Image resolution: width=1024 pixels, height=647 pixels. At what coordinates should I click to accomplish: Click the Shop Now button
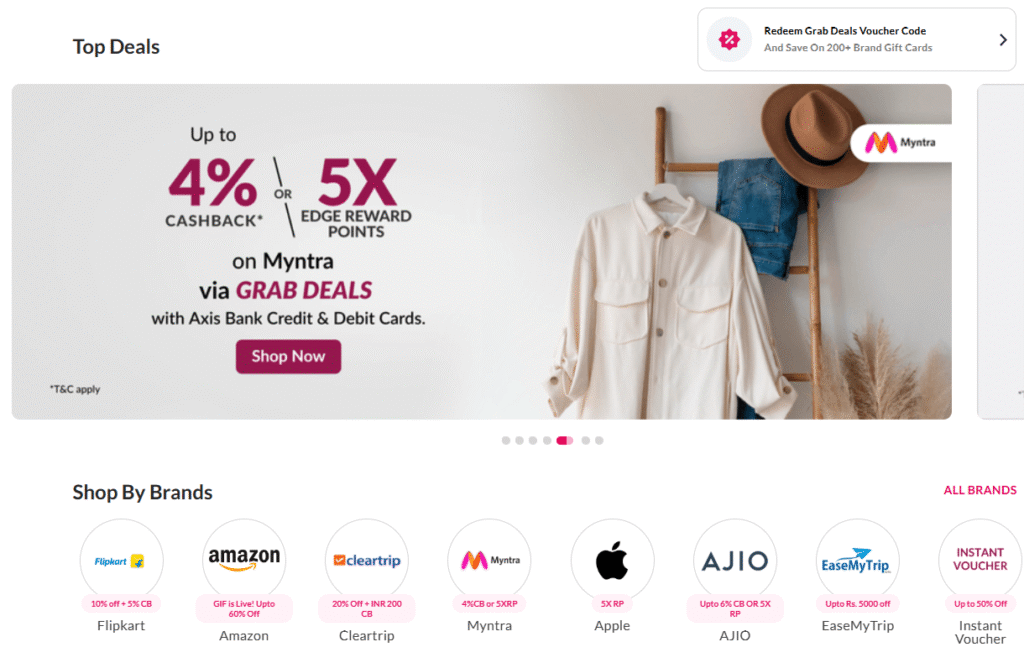(x=288, y=356)
